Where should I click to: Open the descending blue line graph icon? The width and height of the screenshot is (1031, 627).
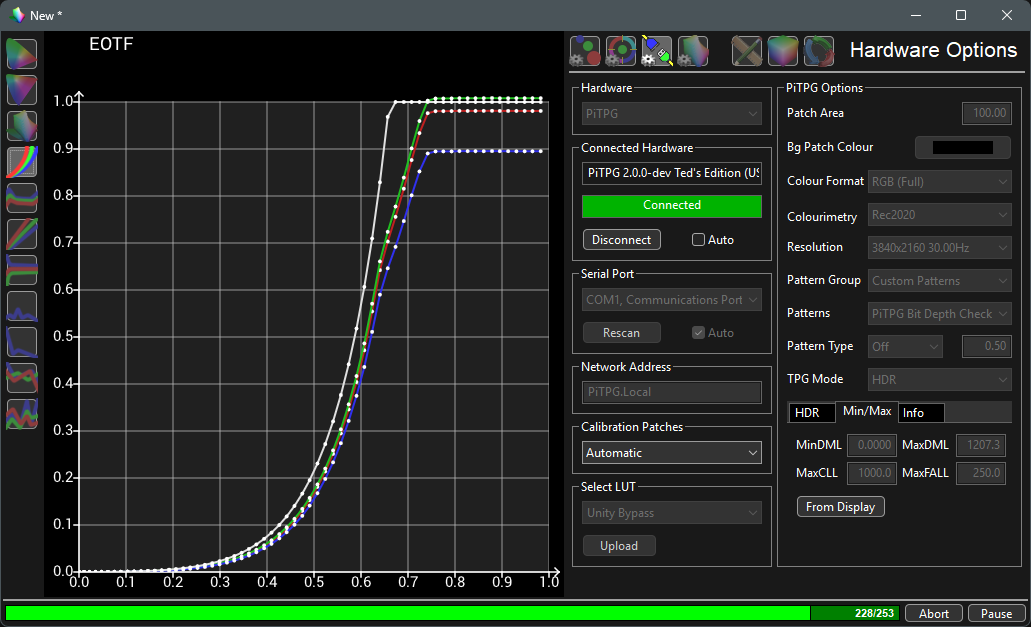tap(22, 342)
